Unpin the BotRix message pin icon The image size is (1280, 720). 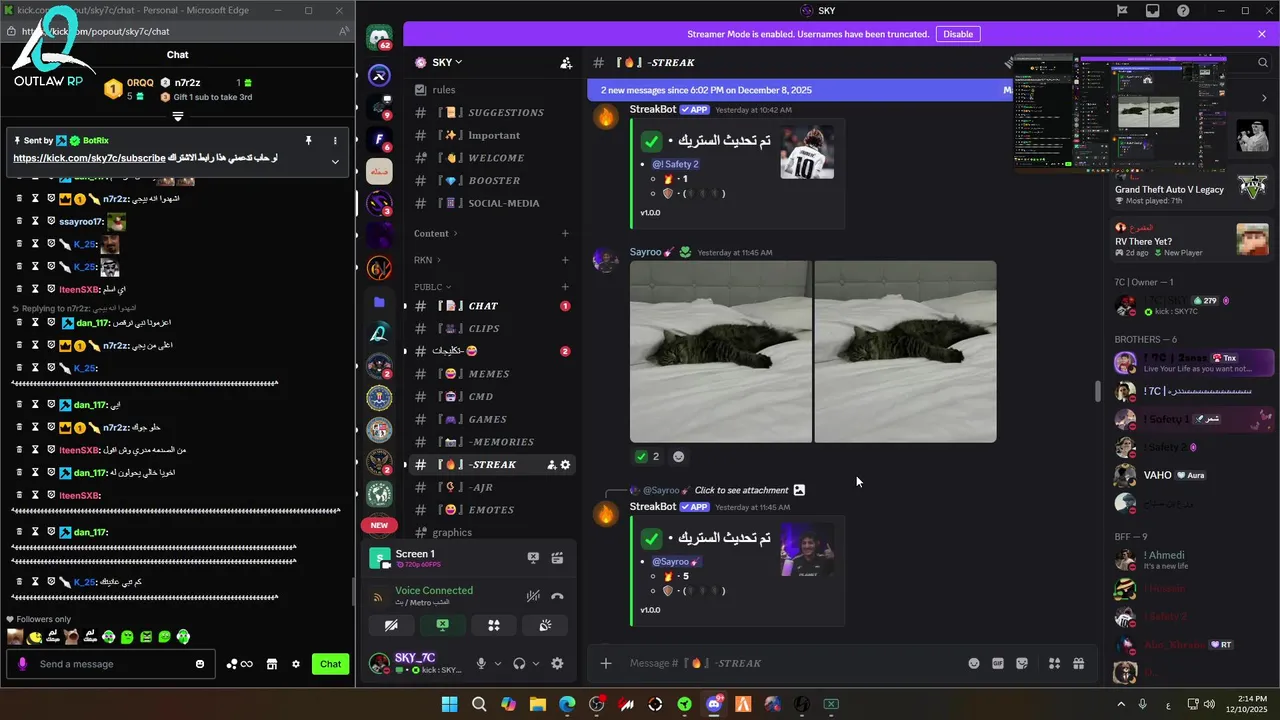point(308,141)
